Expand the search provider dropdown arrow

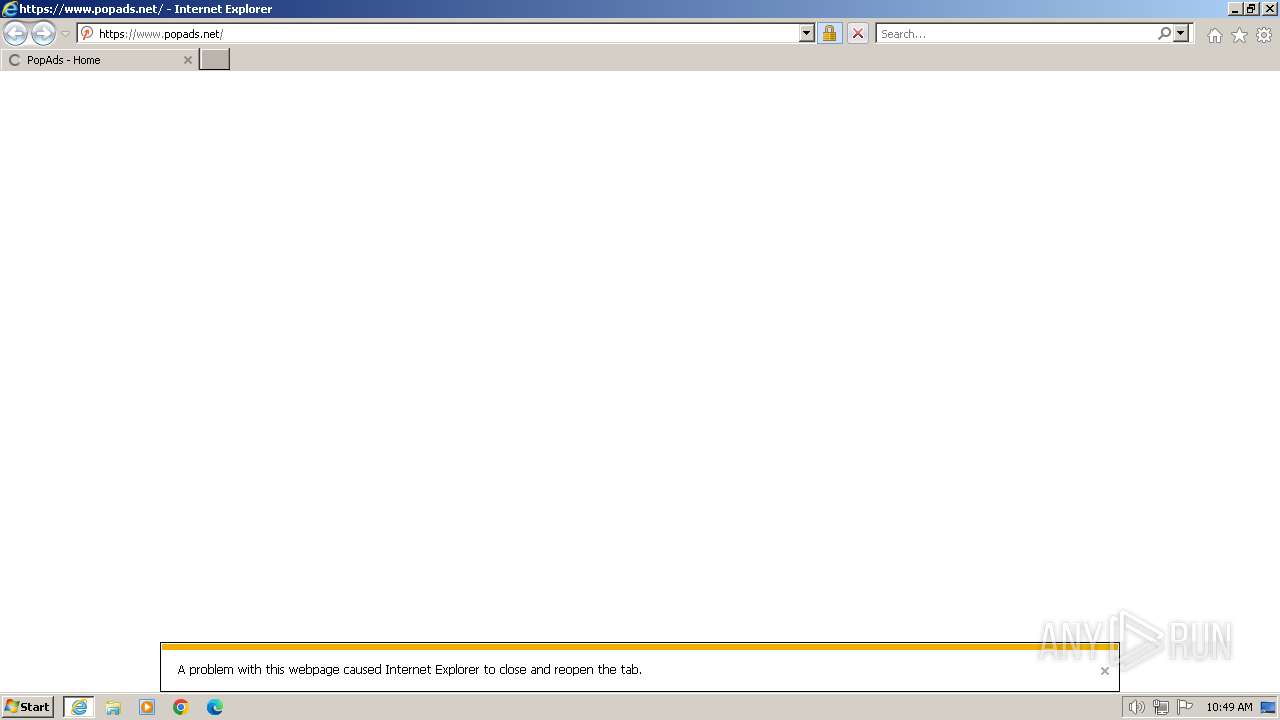tap(1181, 33)
